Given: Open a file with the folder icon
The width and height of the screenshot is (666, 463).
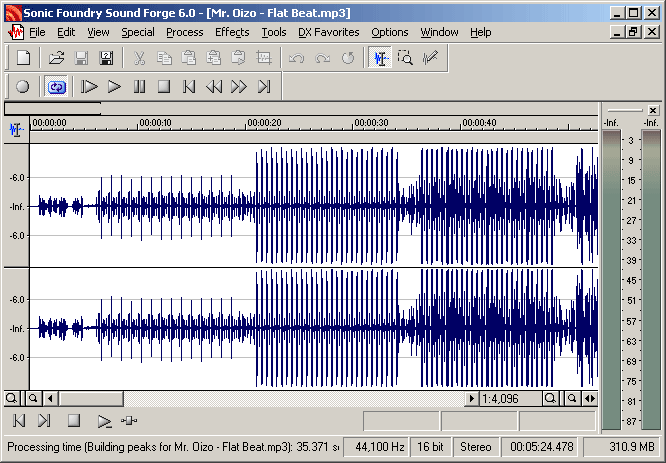Looking at the screenshot, I should pyautogui.click(x=56, y=58).
